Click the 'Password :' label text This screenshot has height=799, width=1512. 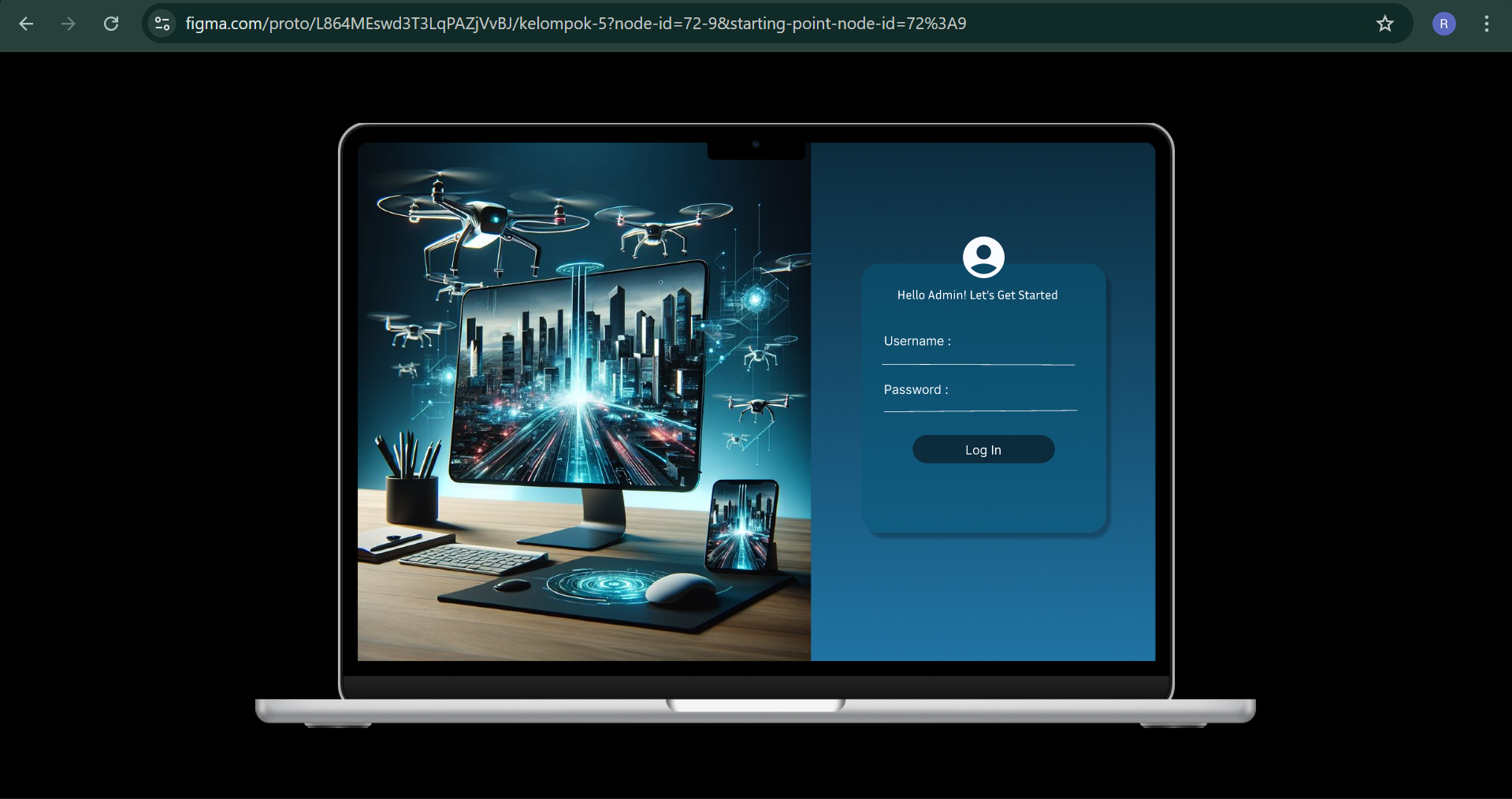pos(915,389)
